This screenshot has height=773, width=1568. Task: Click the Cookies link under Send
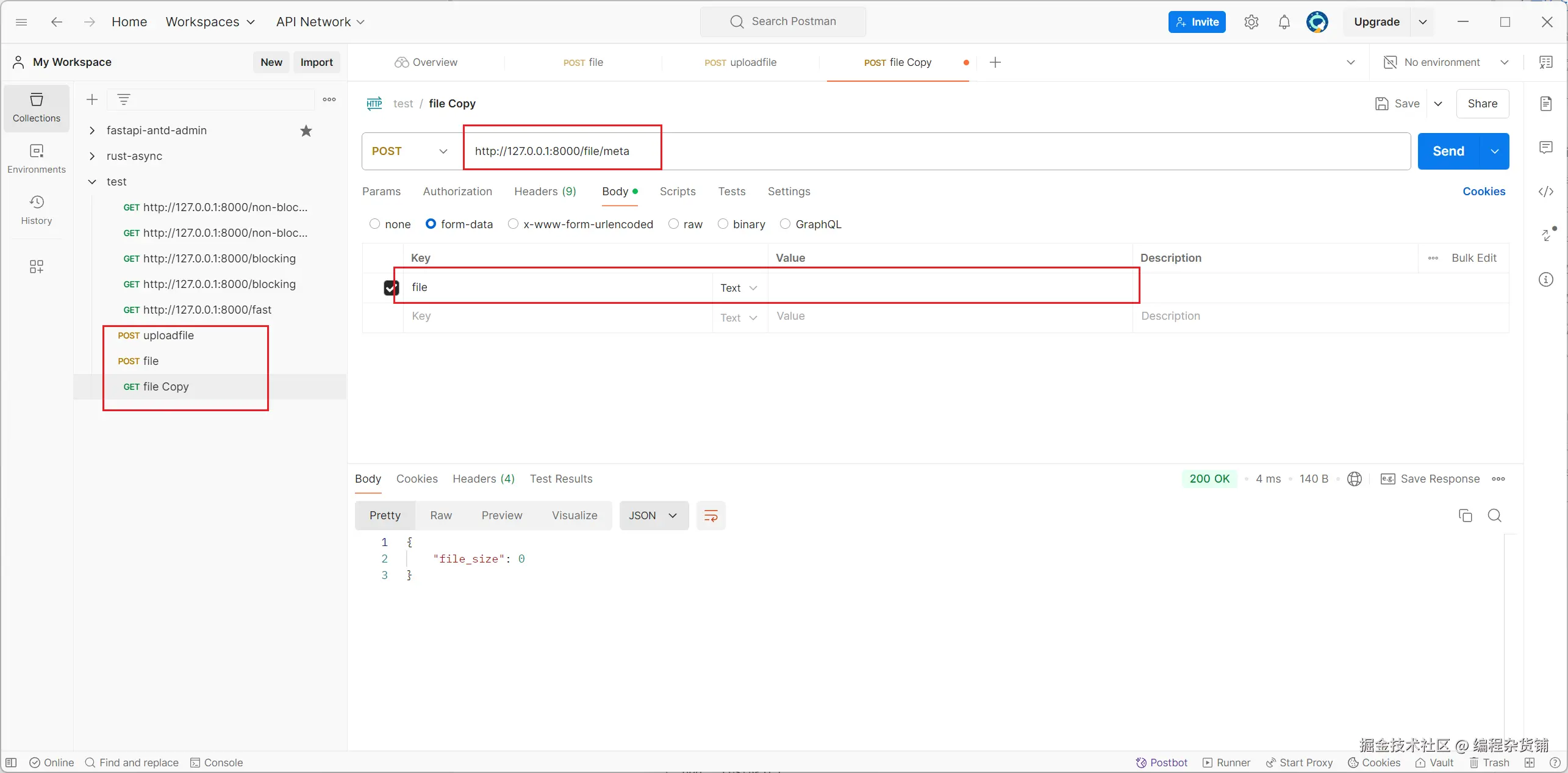tap(1483, 192)
